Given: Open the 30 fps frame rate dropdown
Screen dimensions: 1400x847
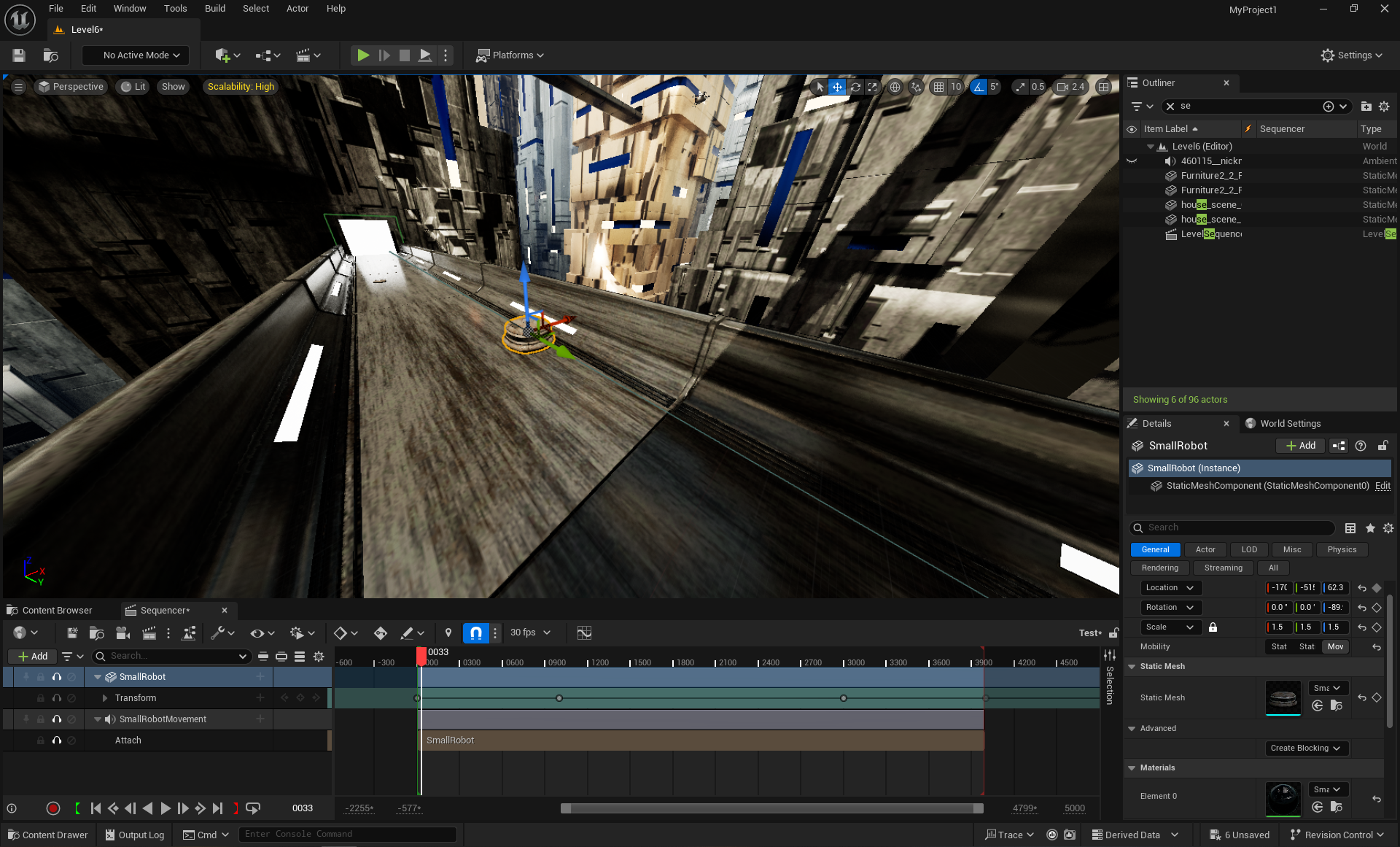Looking at the screenshot, I should coord(530,633).
